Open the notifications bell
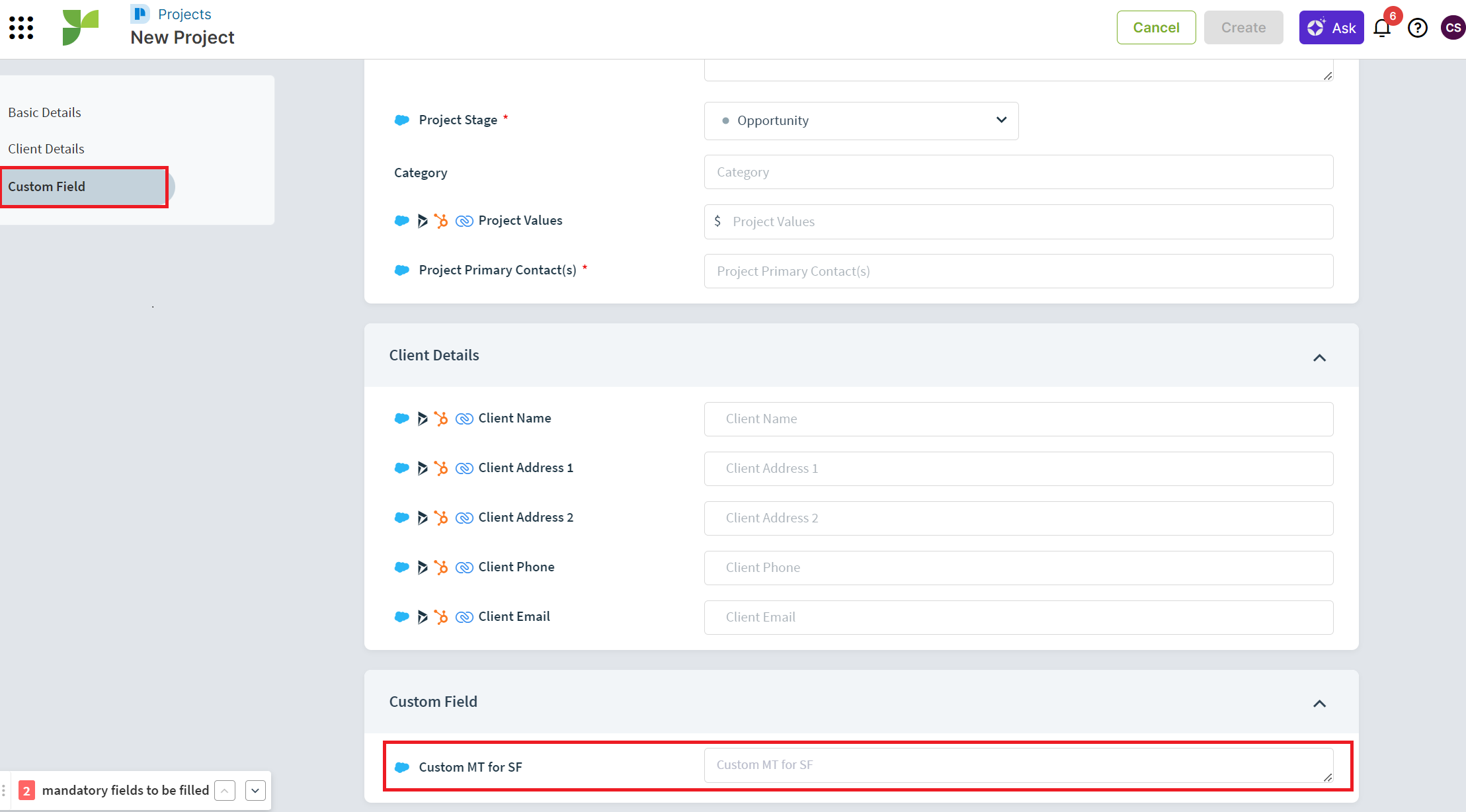Viewport: 1466px width, 812px height. [x=1382, y=28]
